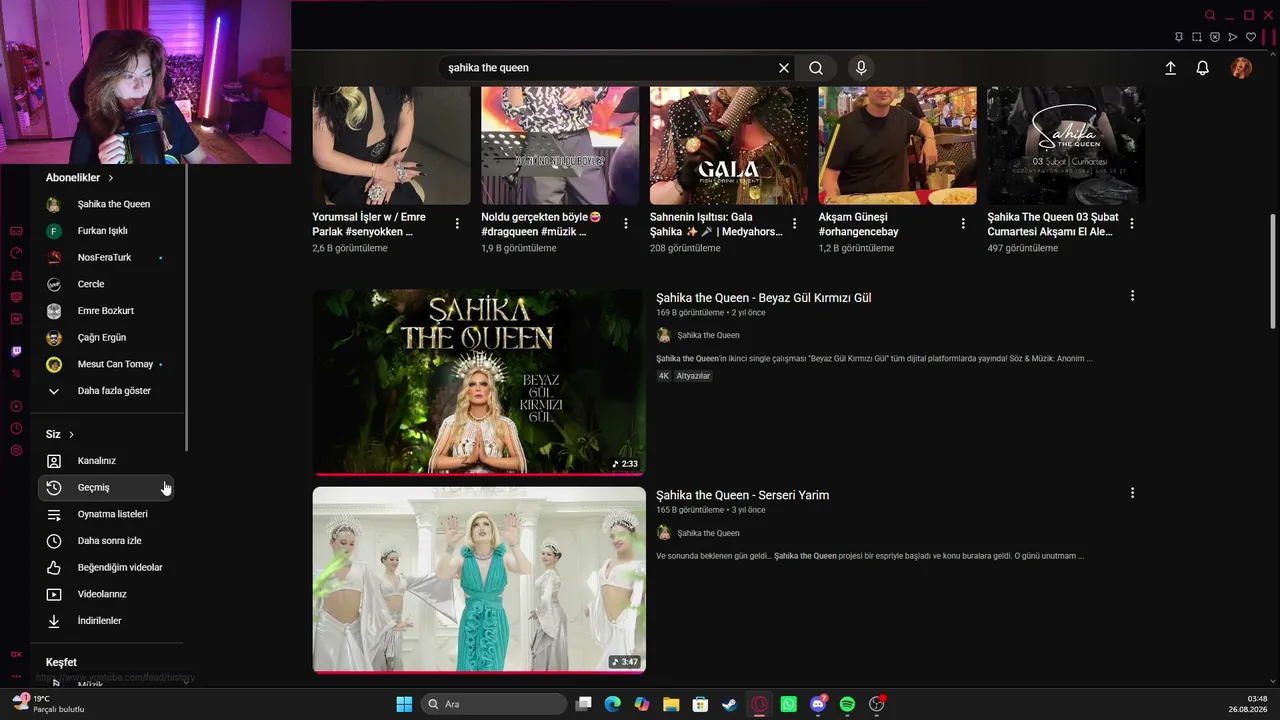Viewport: 1280px width, 720px height.
Task: Click the browser's tab search magnifier
Action: pos(1210,15)
